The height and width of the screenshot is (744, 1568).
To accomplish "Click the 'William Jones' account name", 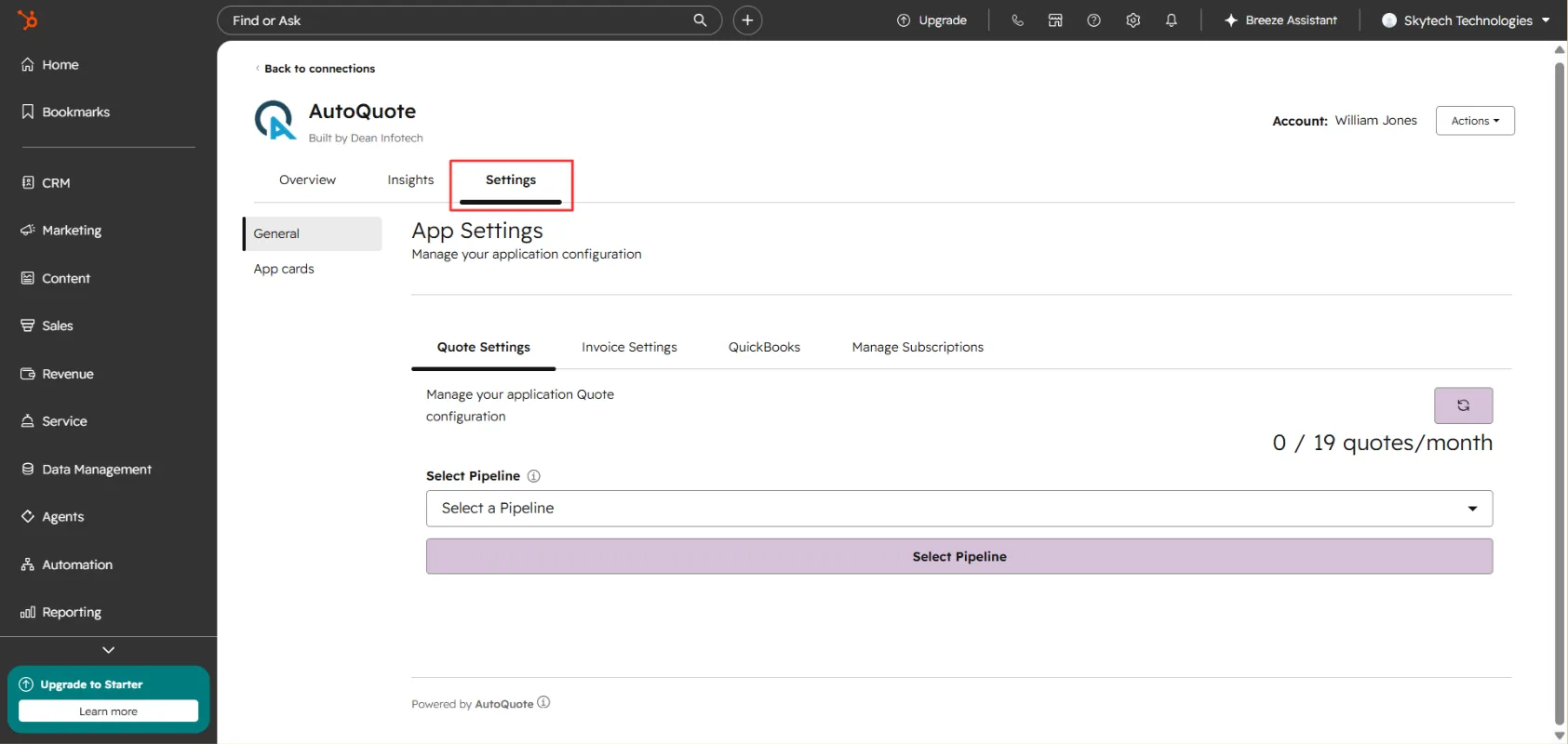I will [1375, 120].
